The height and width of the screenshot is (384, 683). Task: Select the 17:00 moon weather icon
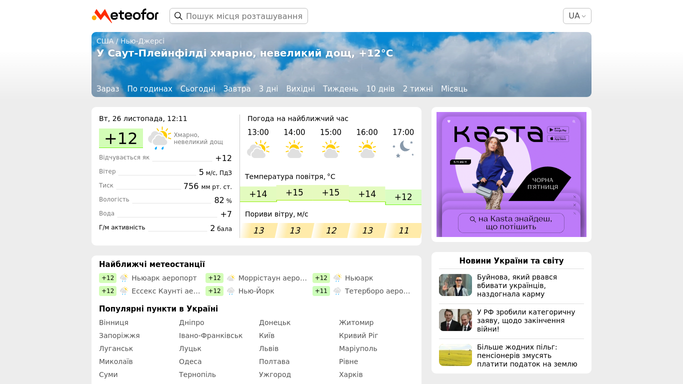coord(403,149)
